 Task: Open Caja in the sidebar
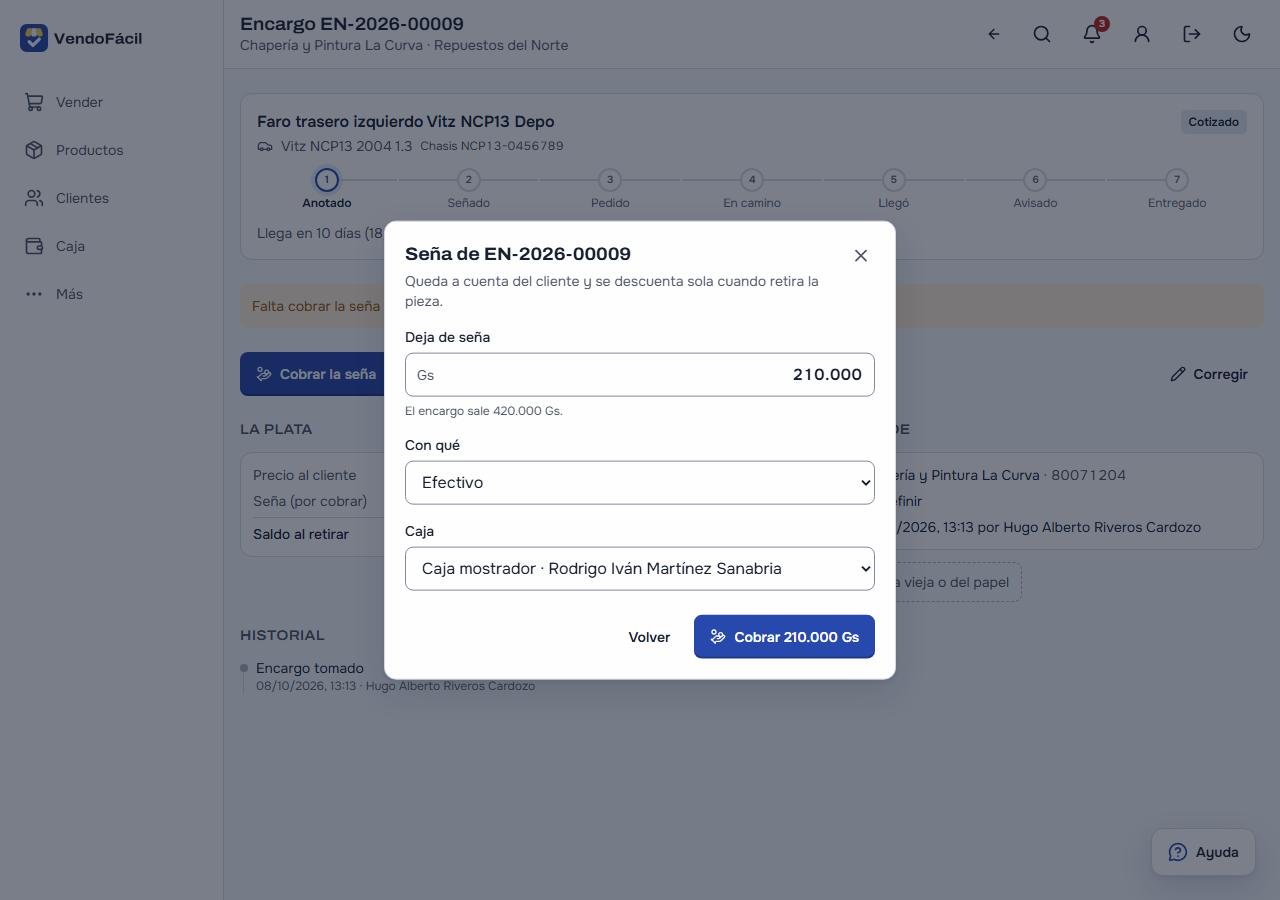point(111,246)
